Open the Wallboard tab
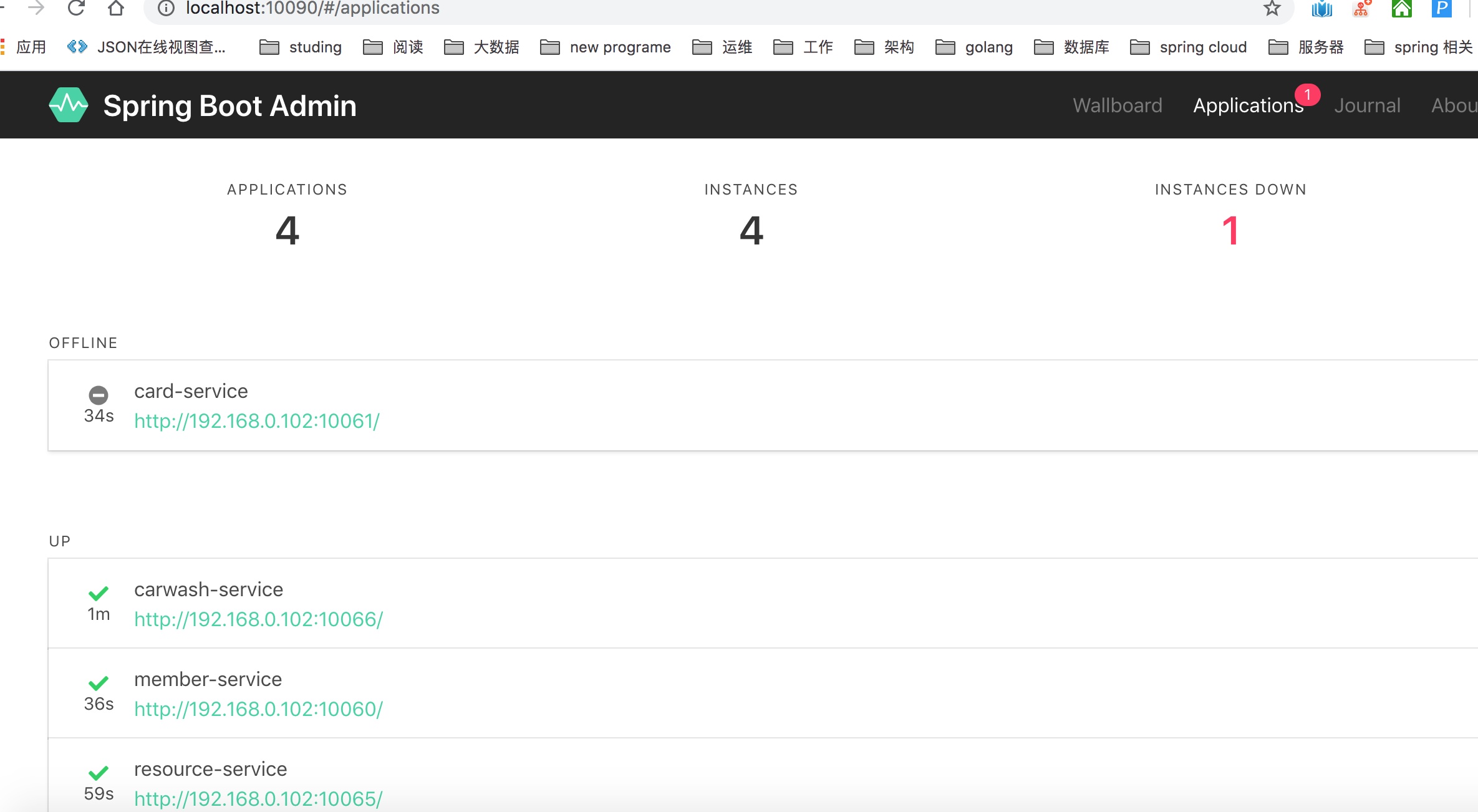Image resolution: width=1478 pixels, height=812 pixels. tap(1117, 105)
